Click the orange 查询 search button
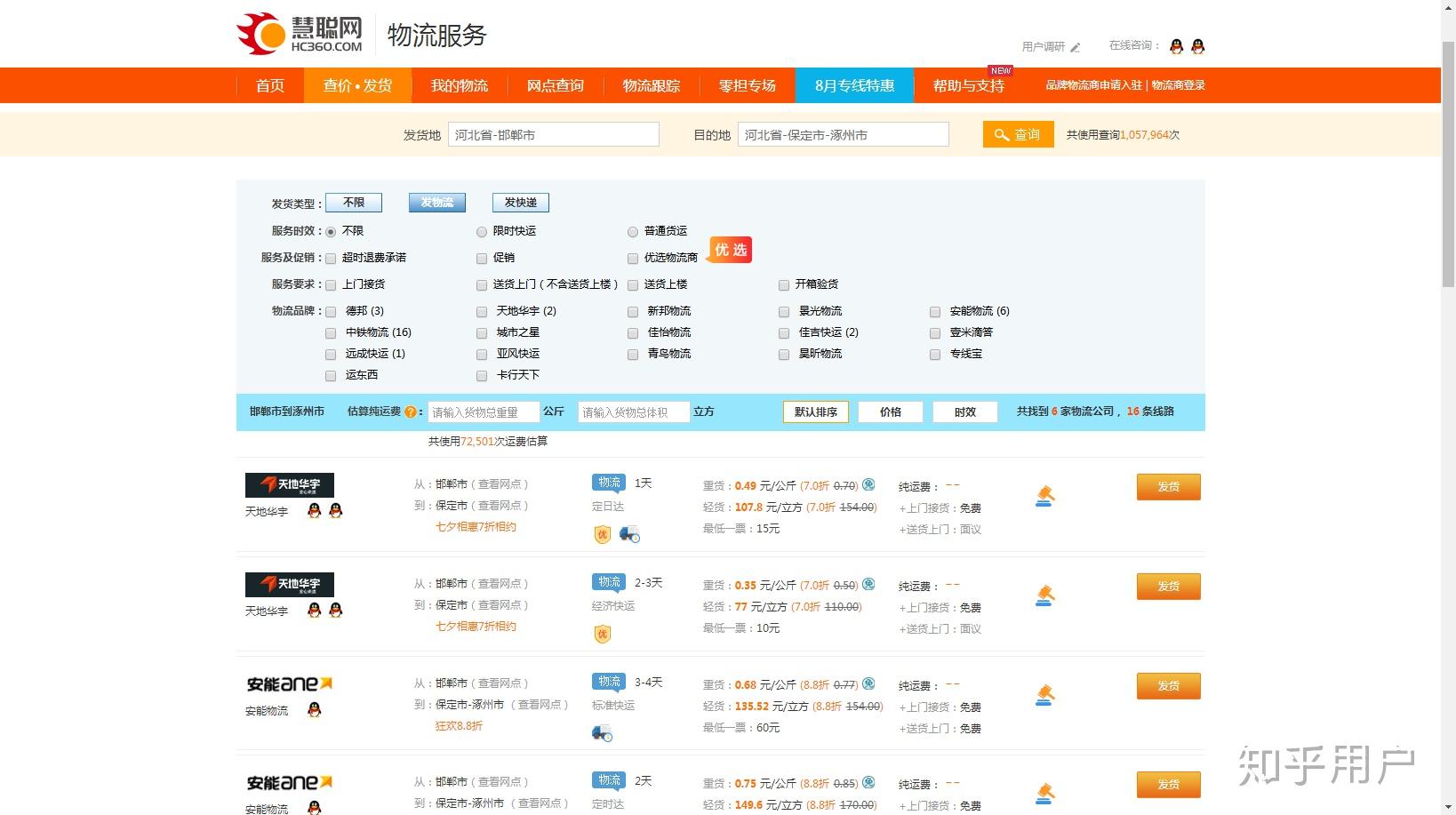Image resolution: width=1456 pixels, height=815 pixels. click(x=1018, y=134)
